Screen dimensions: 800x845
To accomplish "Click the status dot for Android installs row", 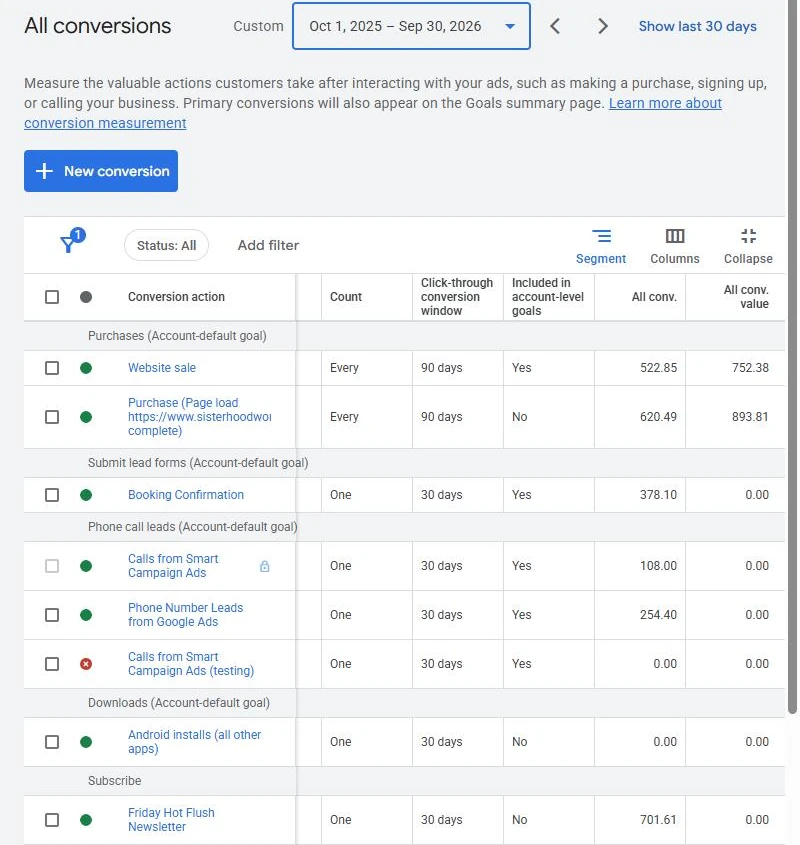I will pos(86,742).
